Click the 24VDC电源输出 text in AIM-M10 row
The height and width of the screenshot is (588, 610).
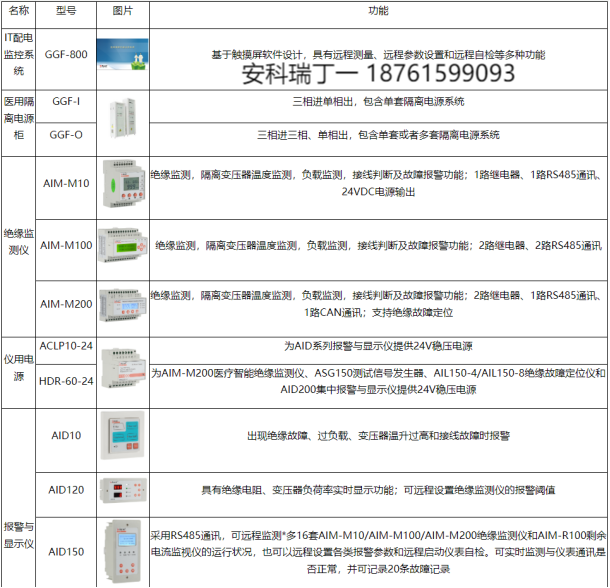click(x=379, y=192)
